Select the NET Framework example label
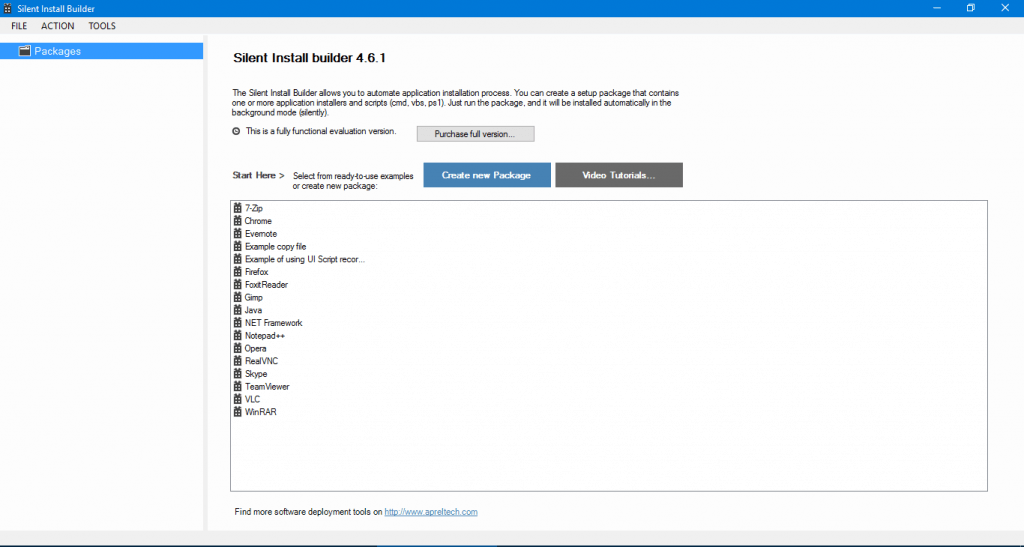The width and height of the screenshot is (1024, 547). [274, 322]
